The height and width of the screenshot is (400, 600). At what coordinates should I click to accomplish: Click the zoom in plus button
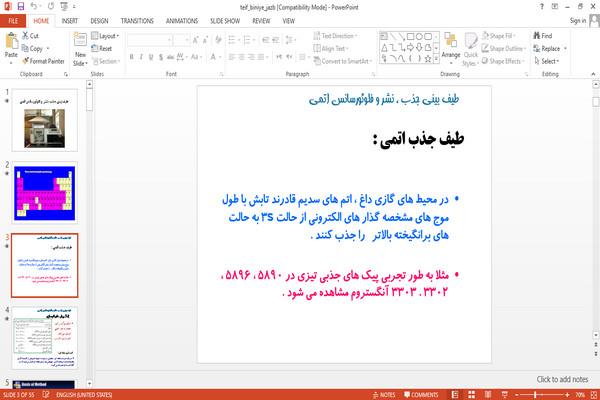point(567,395)
